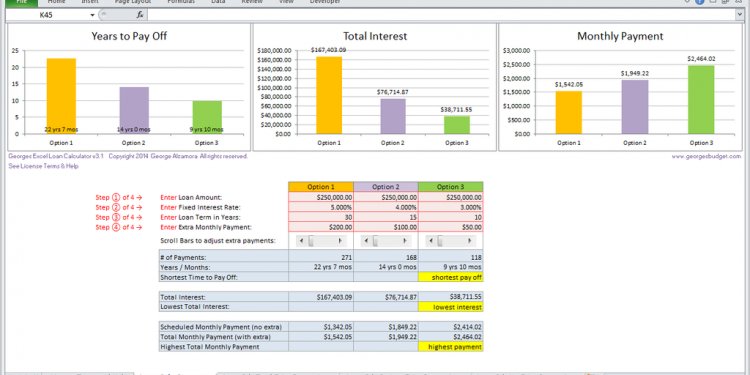Click Option 2 scroll bar right arrow
750x375 pixels.
click(406, 241)
